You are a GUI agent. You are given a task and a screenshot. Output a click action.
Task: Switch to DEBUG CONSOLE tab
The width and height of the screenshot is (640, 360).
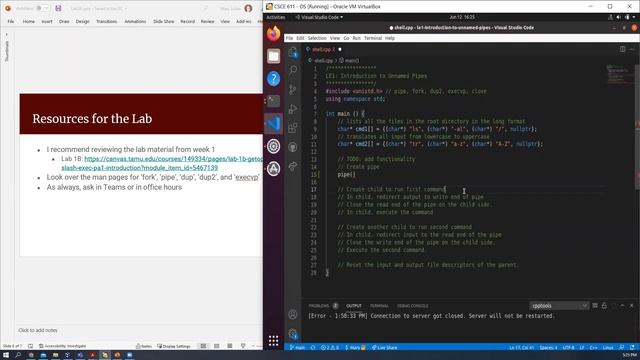click(x=413, y=306)
